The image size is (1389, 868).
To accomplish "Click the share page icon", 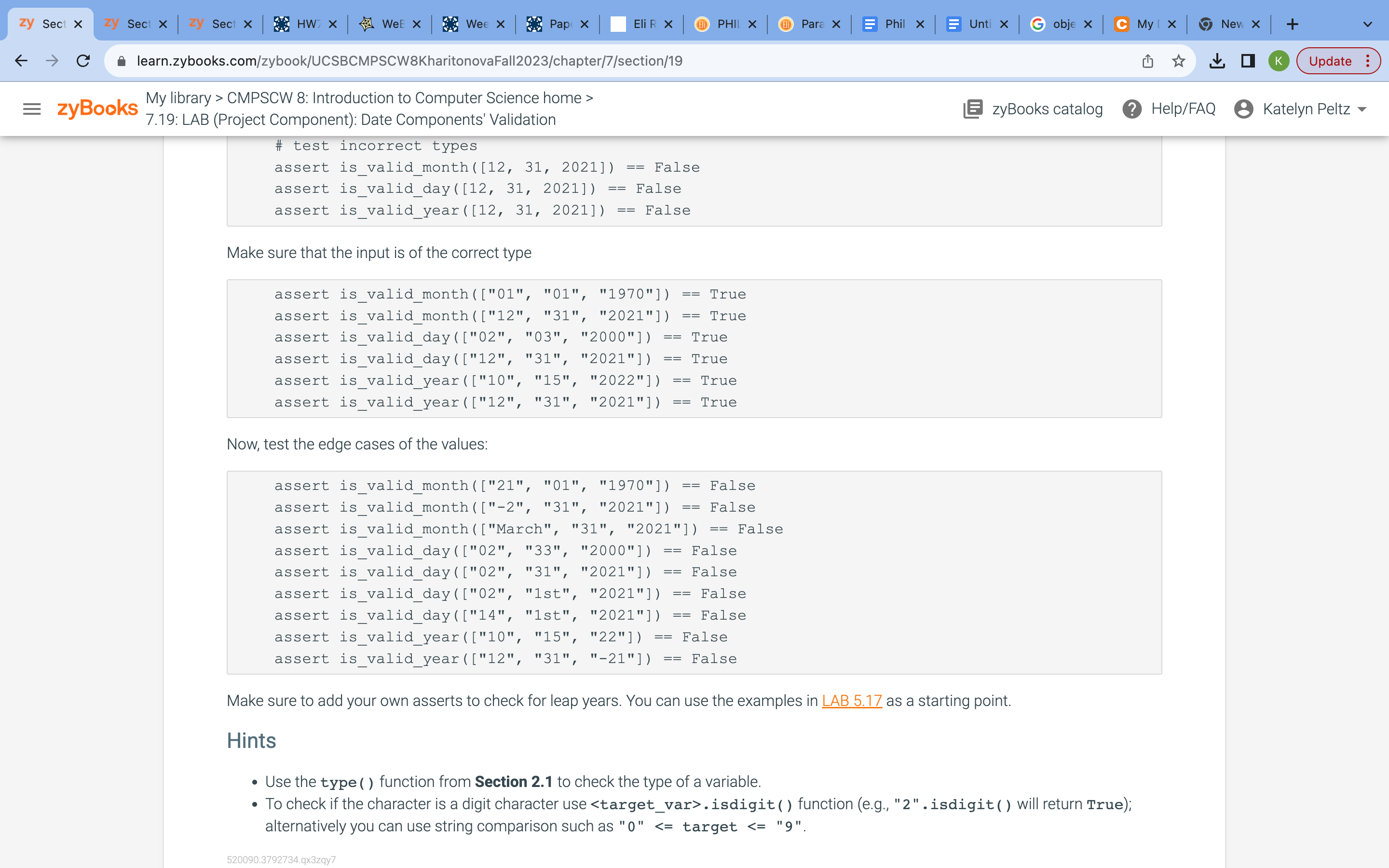I will (1147, 61).
